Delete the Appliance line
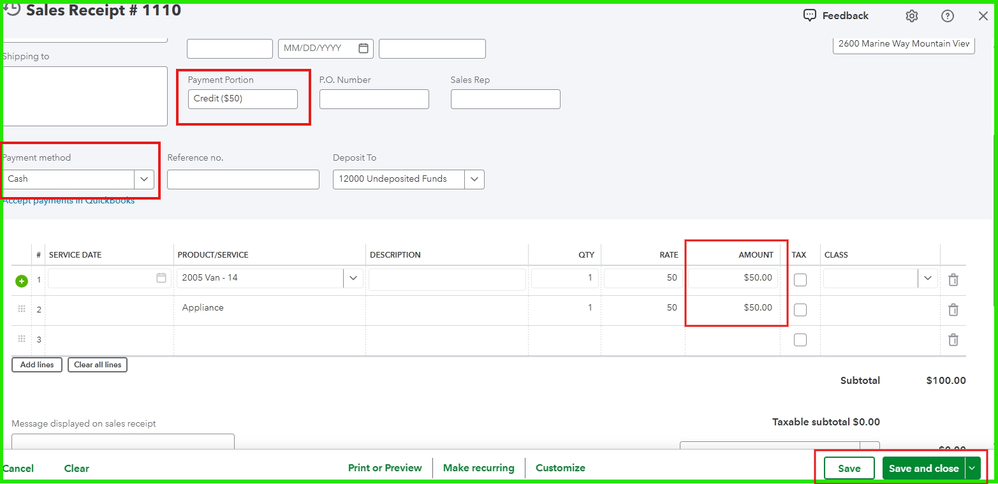 [x=953, y=310]
